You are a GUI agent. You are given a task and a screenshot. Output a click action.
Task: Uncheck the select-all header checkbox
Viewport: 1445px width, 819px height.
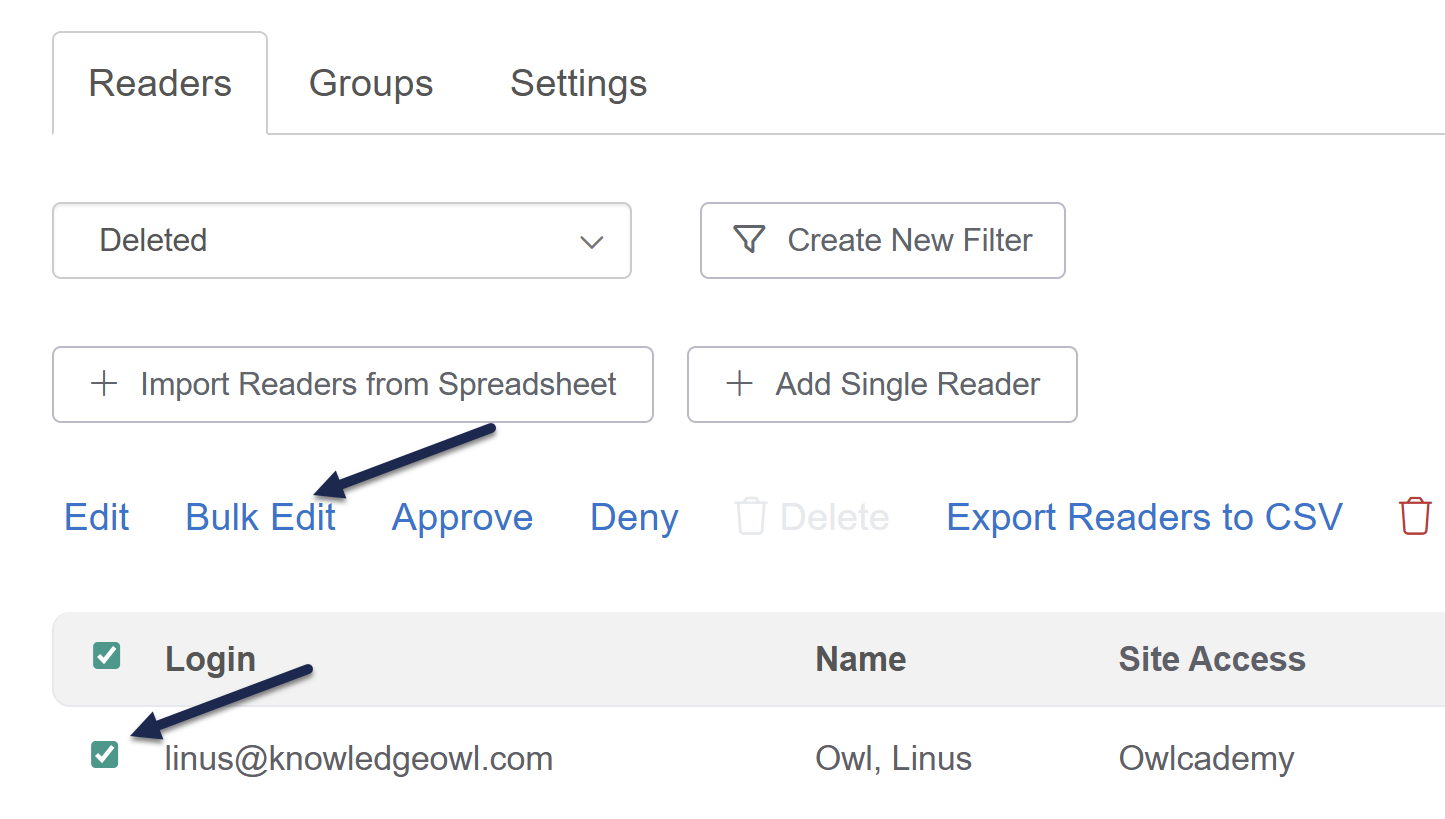coord(106,657)
